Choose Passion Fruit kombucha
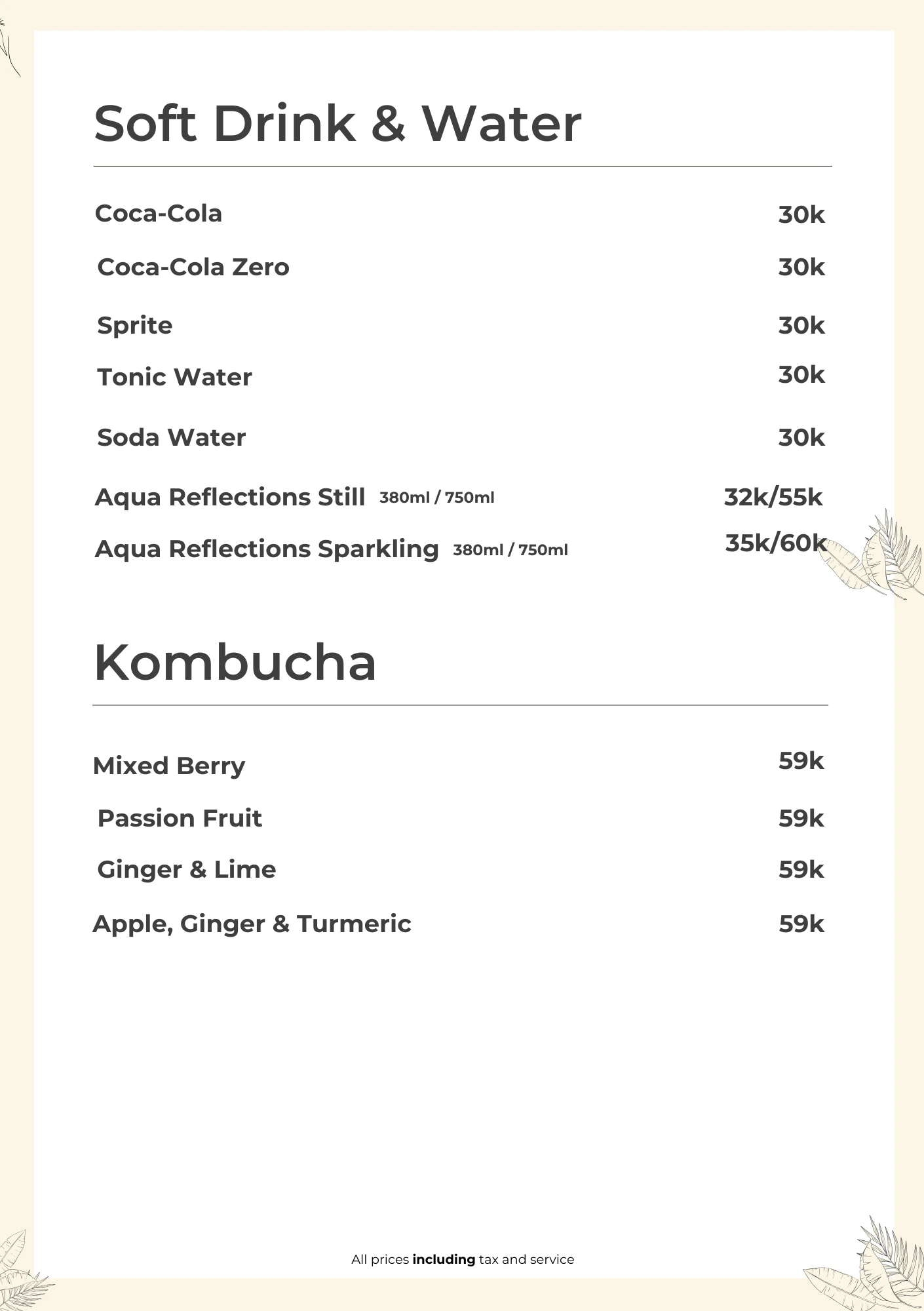Viewport: 924px width, 1311px height. coord(180,819)
